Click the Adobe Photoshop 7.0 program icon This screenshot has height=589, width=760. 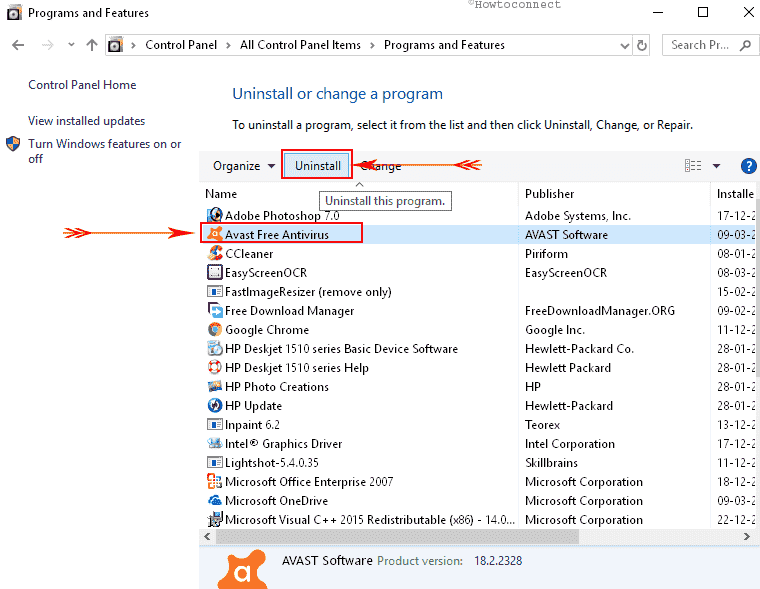coord(215,215)
